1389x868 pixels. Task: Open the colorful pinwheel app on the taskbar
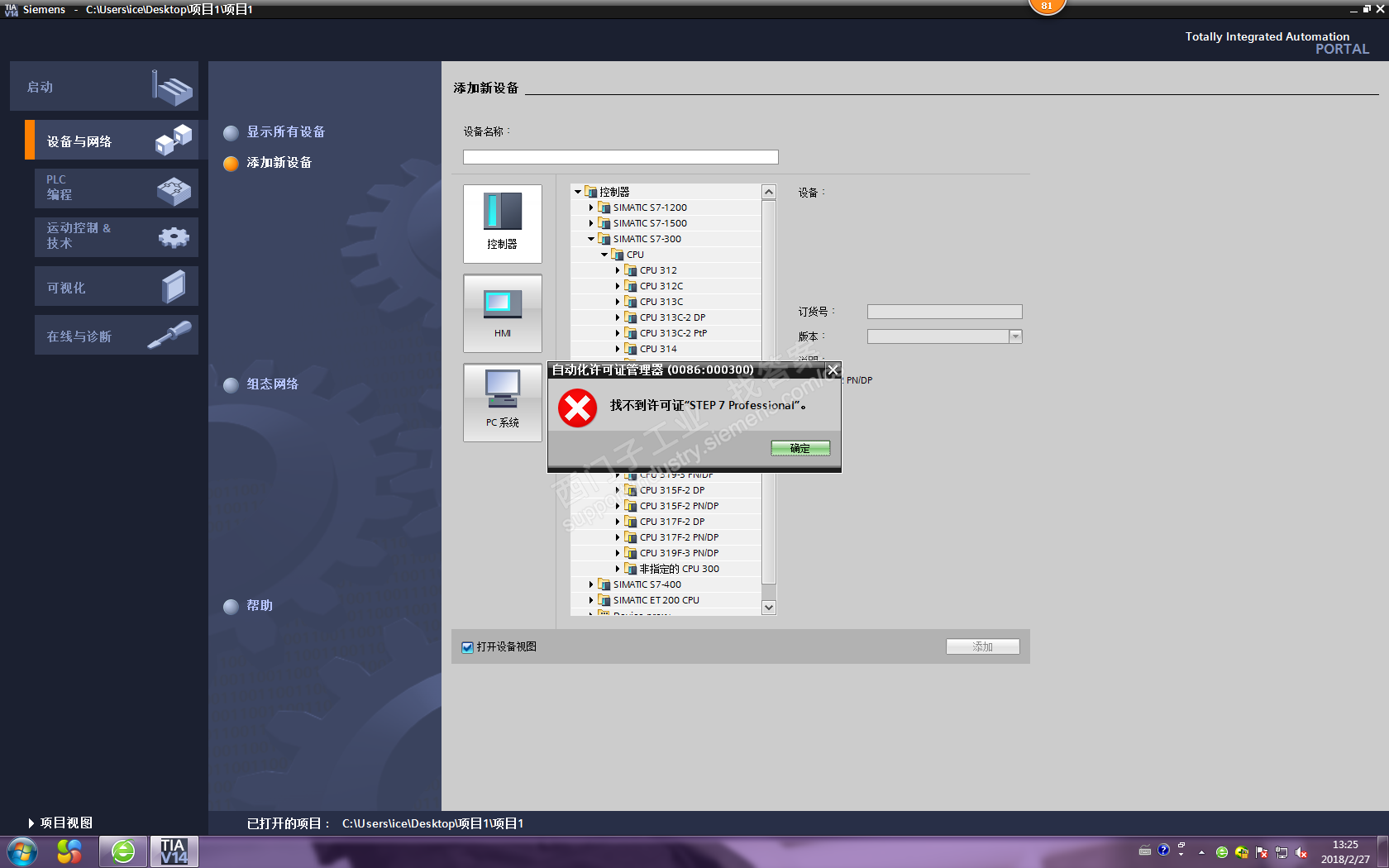click(69, 851)
